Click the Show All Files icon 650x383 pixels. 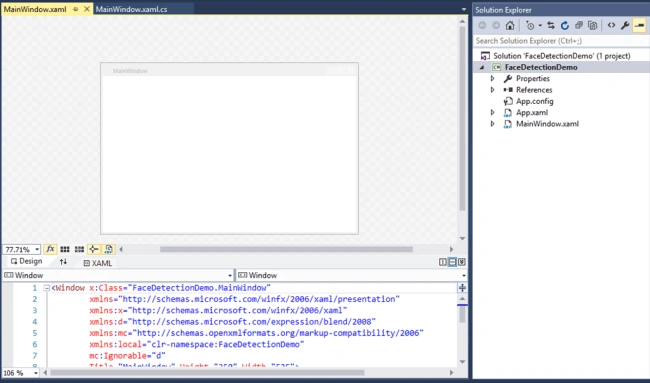point(593,26)
